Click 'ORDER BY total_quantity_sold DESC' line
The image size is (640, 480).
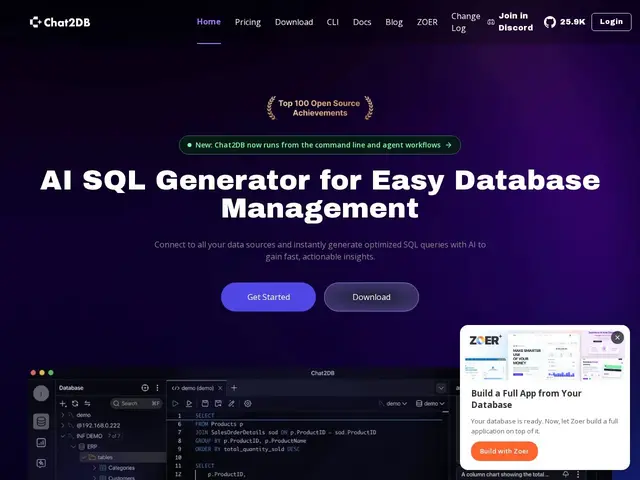click(247, 449)
